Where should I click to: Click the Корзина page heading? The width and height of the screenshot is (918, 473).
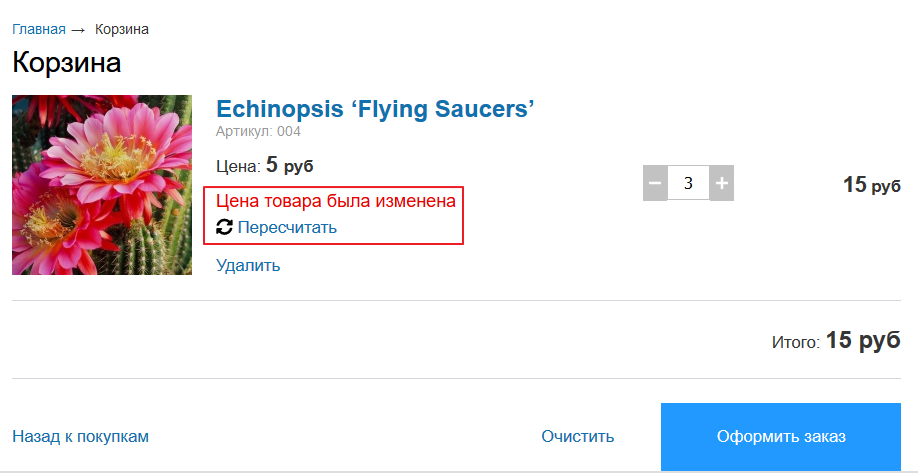point(67,63)
